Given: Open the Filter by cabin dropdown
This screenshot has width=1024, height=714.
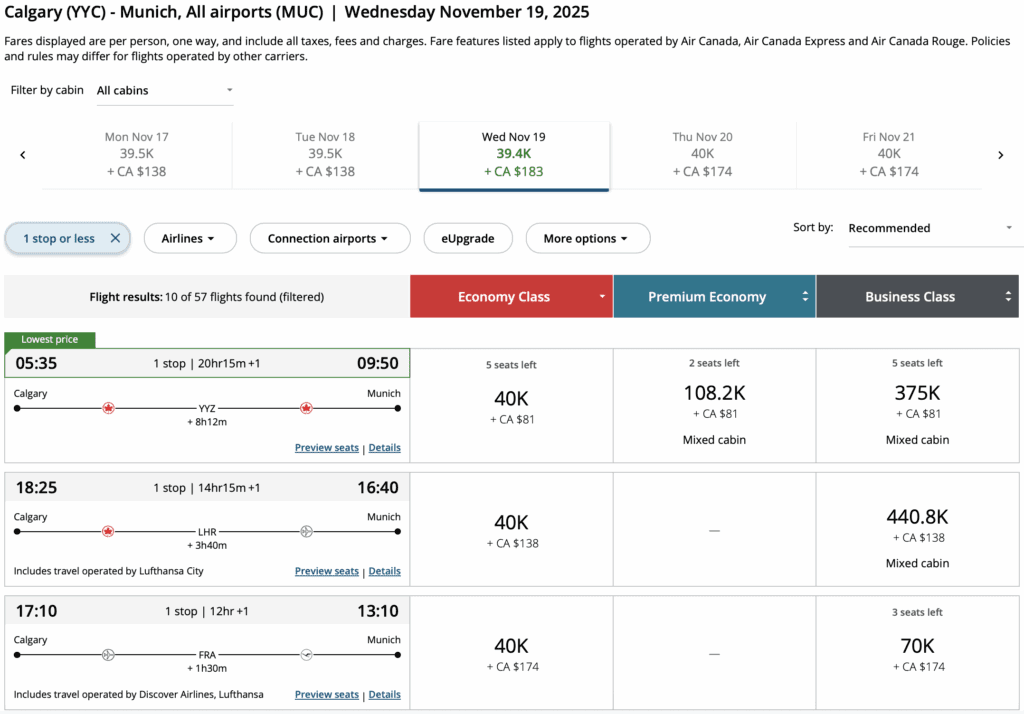Looking at the screenshot, I should tap(164, 91).
